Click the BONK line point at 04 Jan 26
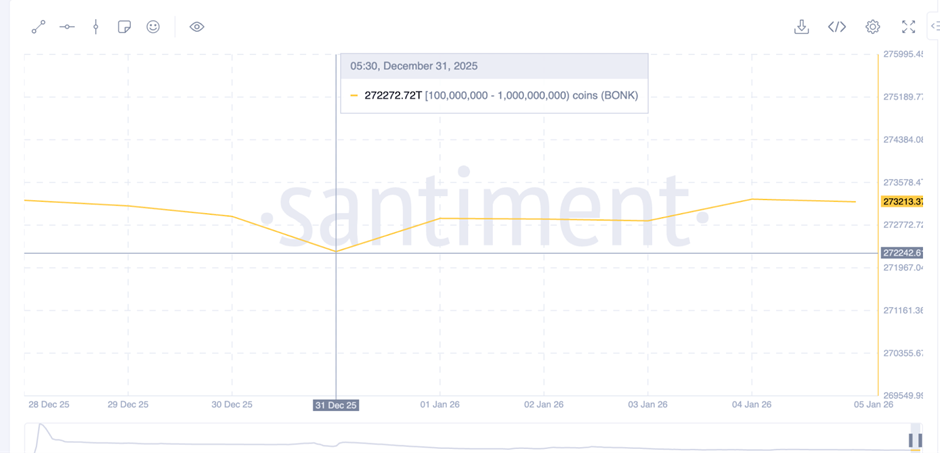 pos(752,199)
